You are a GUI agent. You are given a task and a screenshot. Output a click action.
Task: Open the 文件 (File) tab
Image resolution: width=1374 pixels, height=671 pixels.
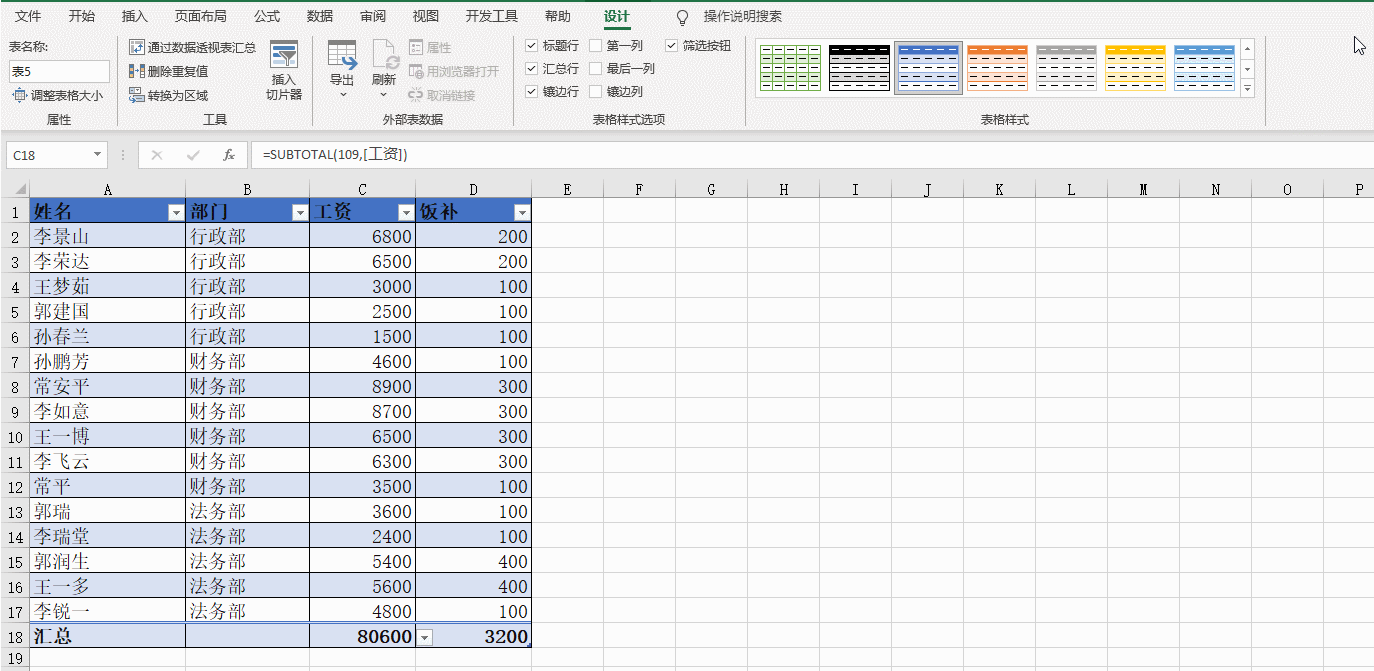click(28, 17)
